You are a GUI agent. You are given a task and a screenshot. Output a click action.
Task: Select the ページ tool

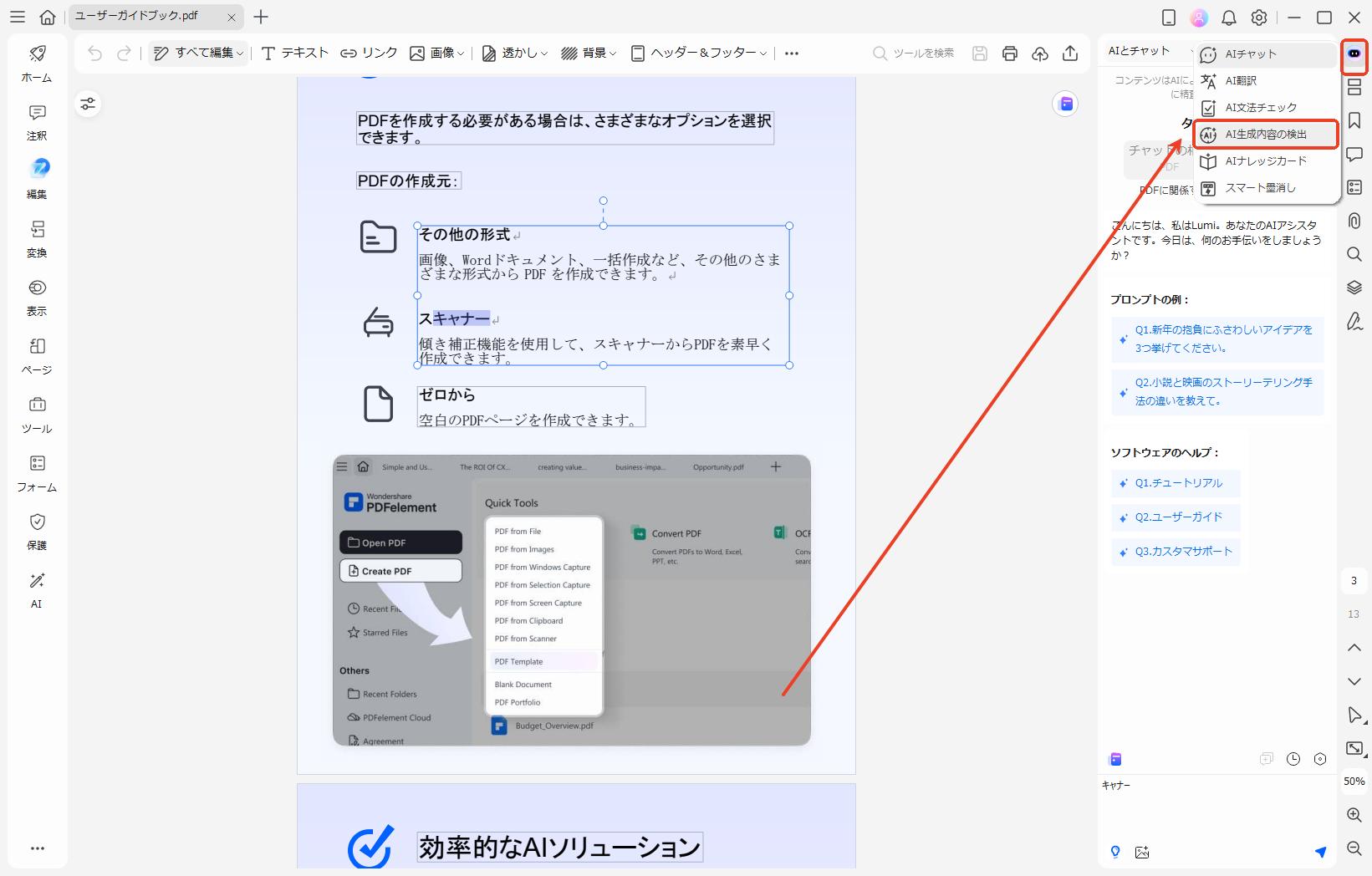[36, 354]
